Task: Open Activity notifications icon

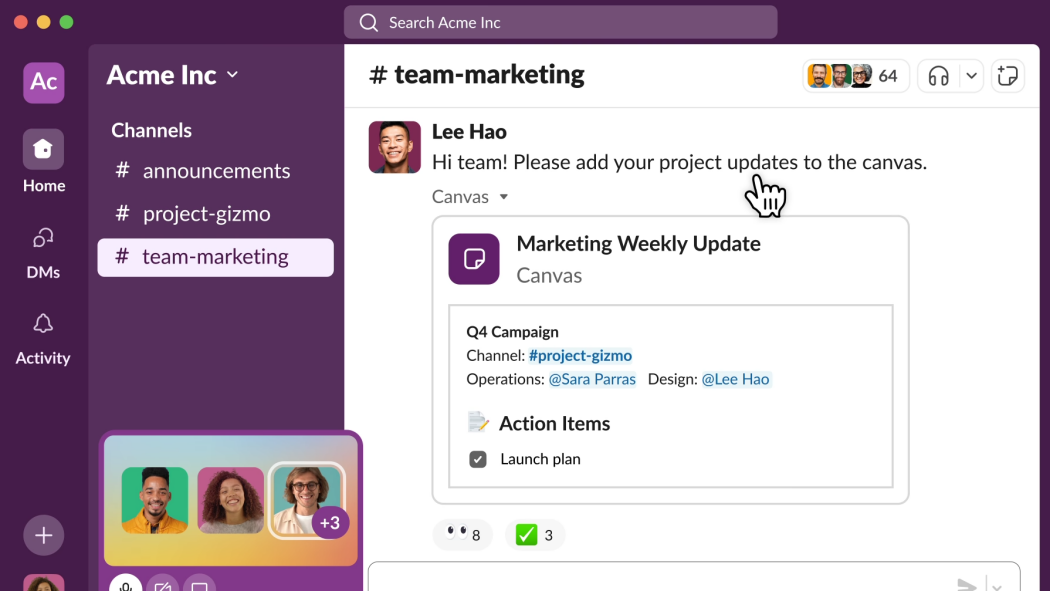Action: point(43,323)
